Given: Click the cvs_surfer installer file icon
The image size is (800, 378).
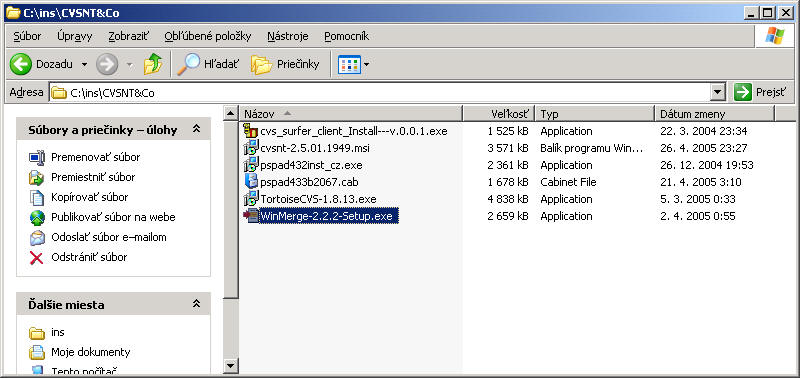Looking at the screenshot, I should click(251, 131).
